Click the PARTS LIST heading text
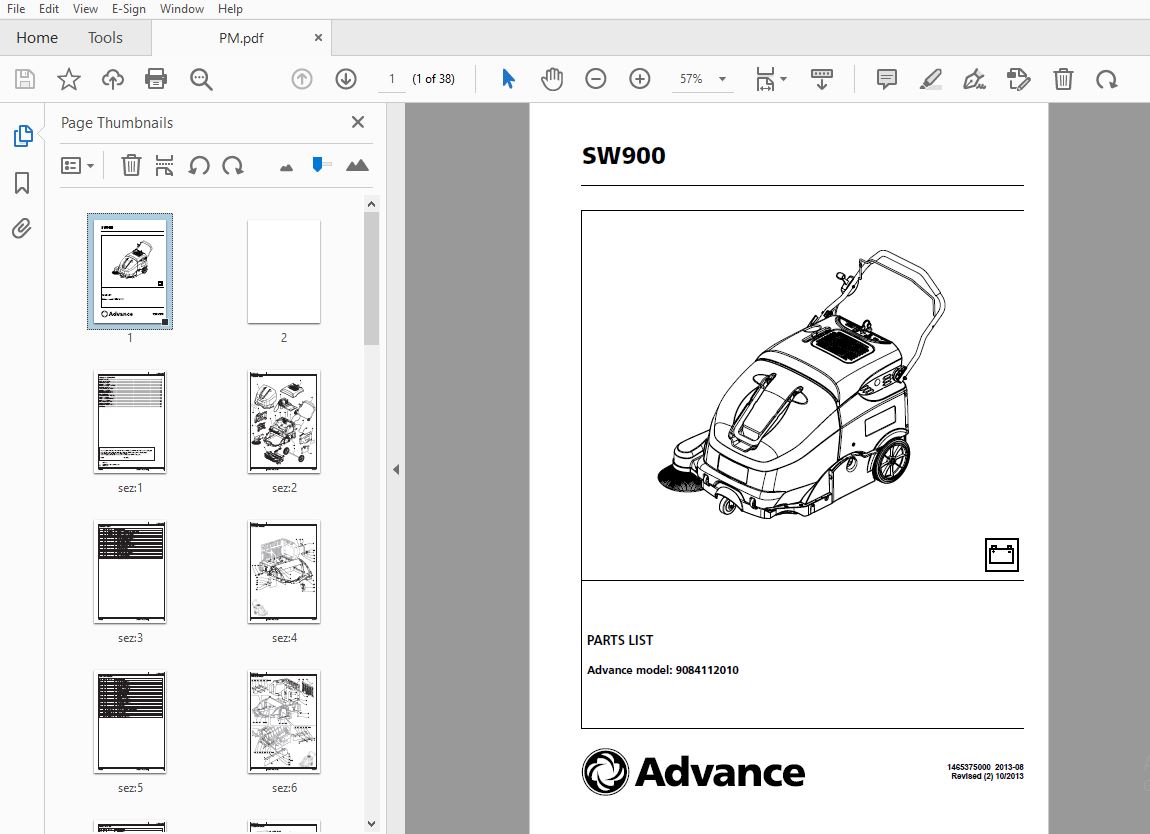 [x=620, y=640]
